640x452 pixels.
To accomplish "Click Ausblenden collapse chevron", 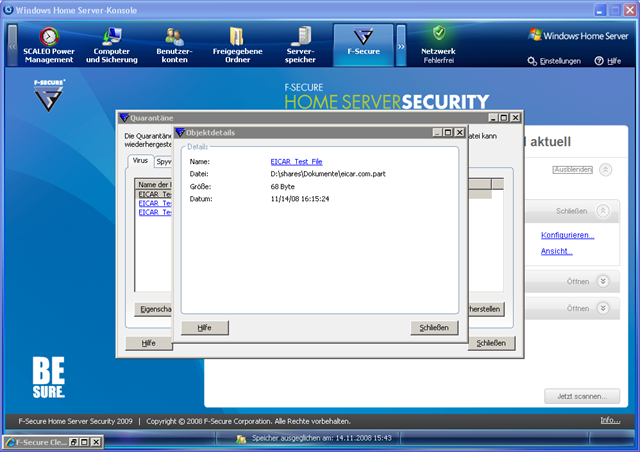I will (605, 169).
